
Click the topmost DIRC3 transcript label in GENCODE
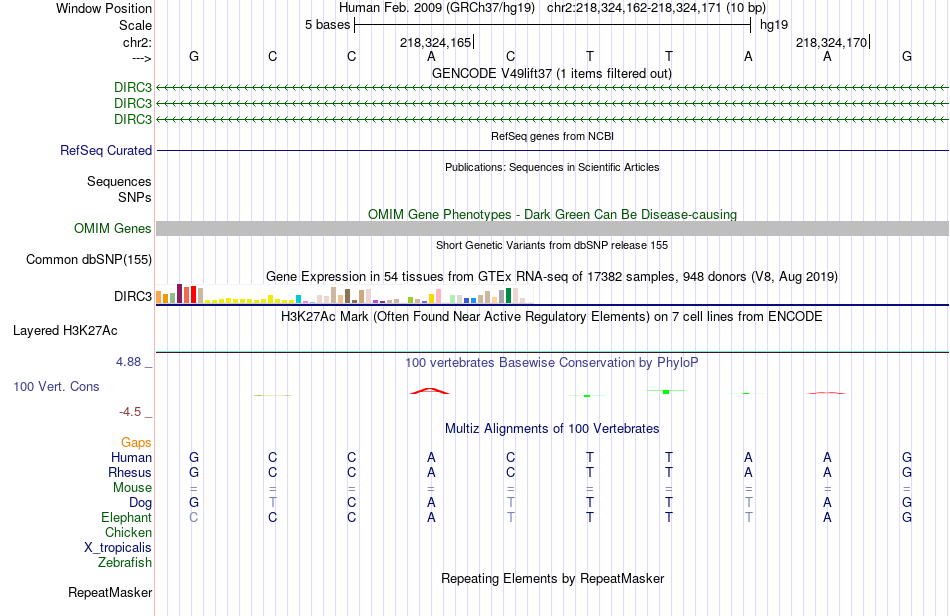pyautogui.click(x=133, y=87)
